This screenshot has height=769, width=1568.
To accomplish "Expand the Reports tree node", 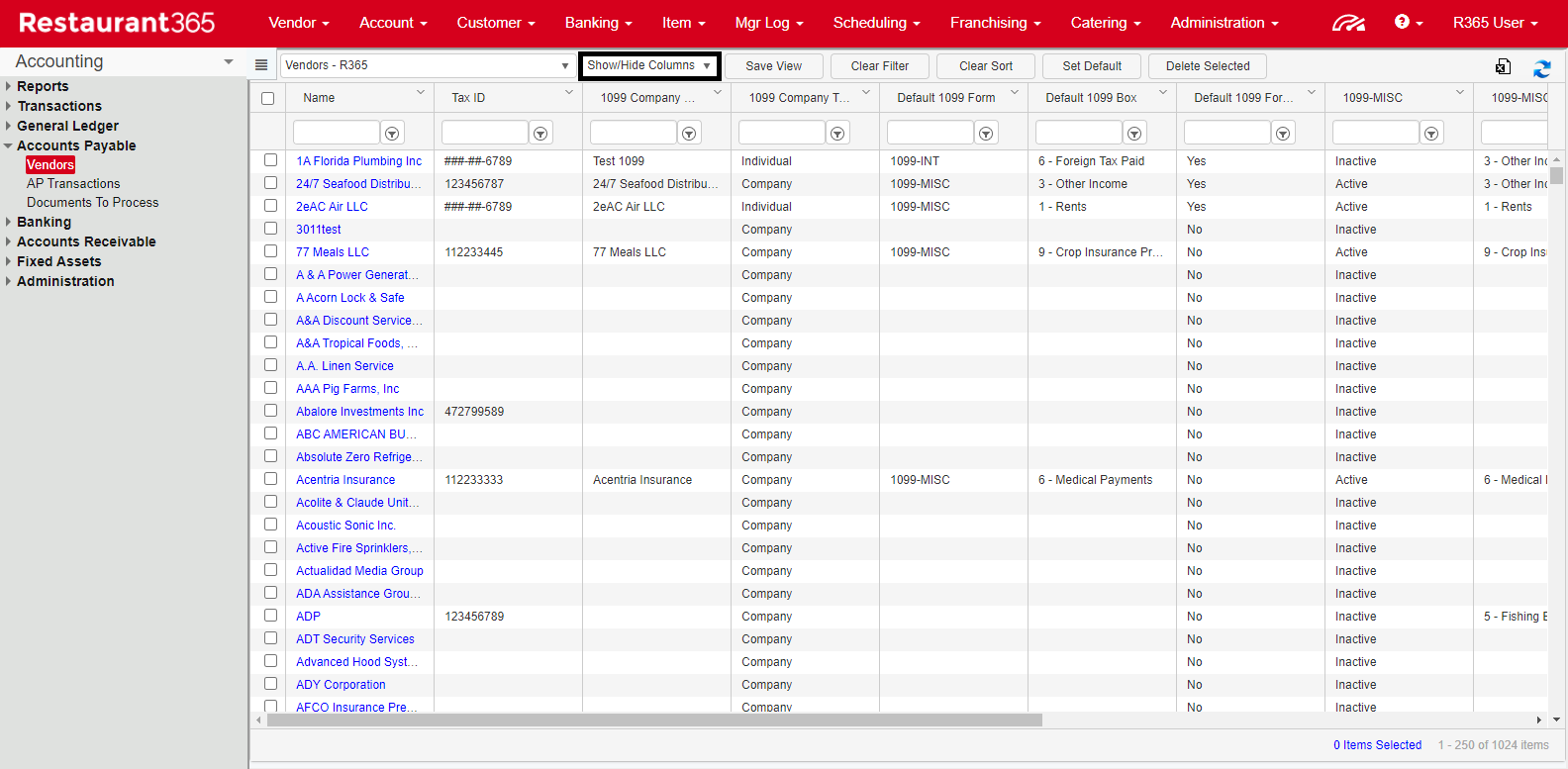I will pyautogui.click(x=8, y=86).
